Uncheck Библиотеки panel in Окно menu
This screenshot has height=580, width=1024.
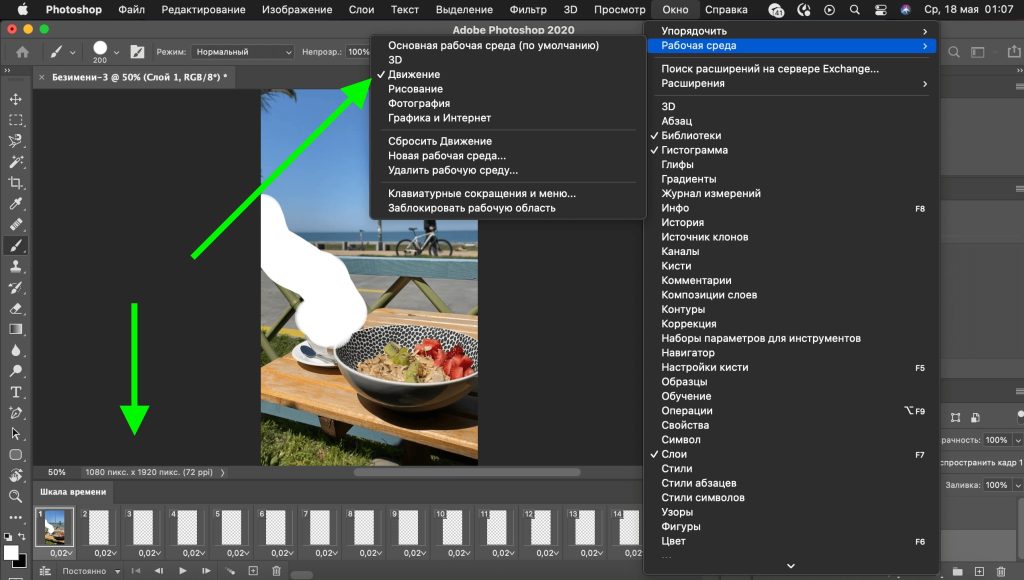(x=691, y=136)
